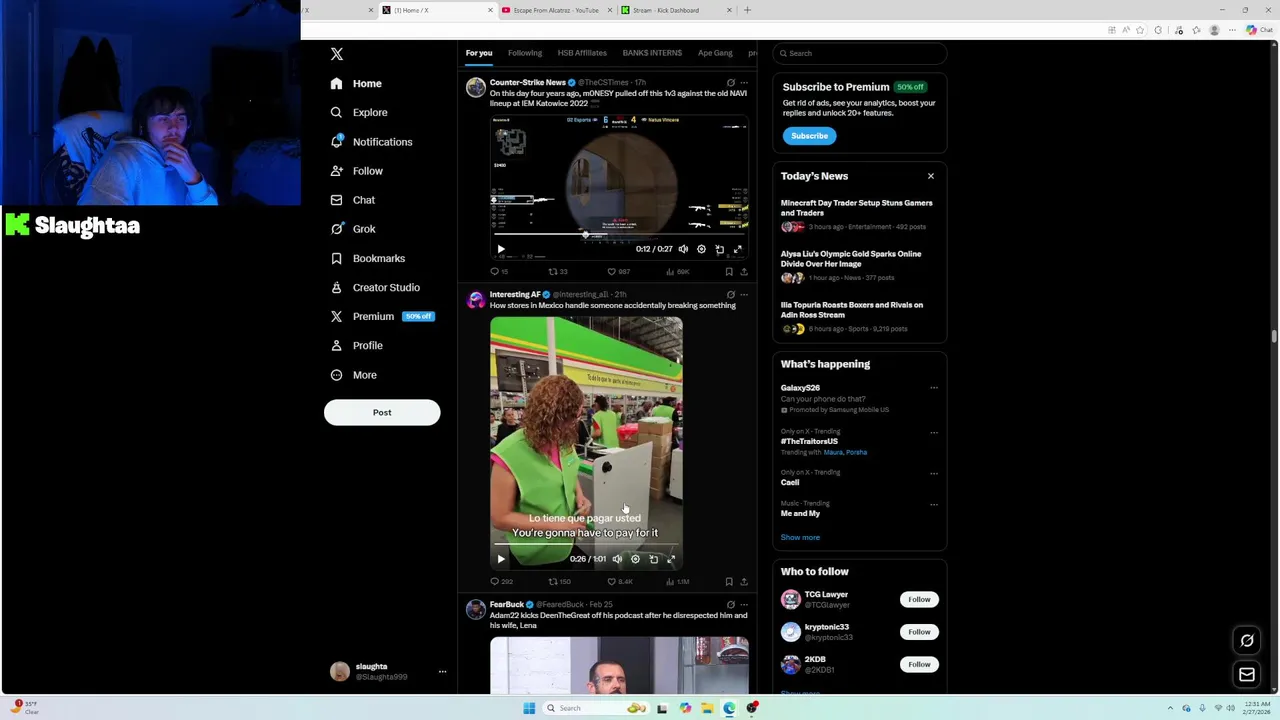Switch to the HSB Affiliates tab
Viewport: 1280px width, 720px height.
tap(582, 53)
